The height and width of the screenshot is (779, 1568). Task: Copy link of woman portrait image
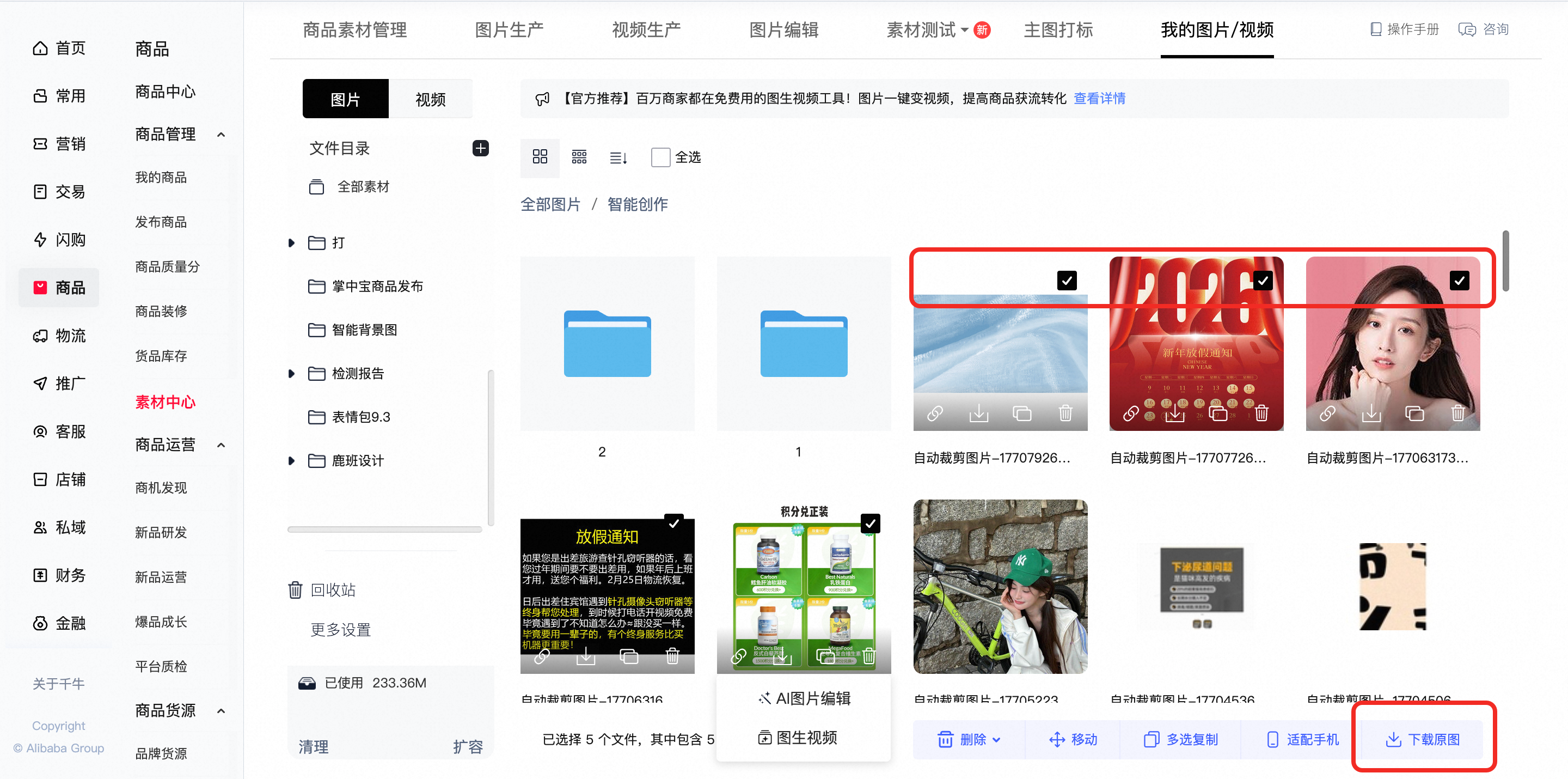[x=1327, y=413]
